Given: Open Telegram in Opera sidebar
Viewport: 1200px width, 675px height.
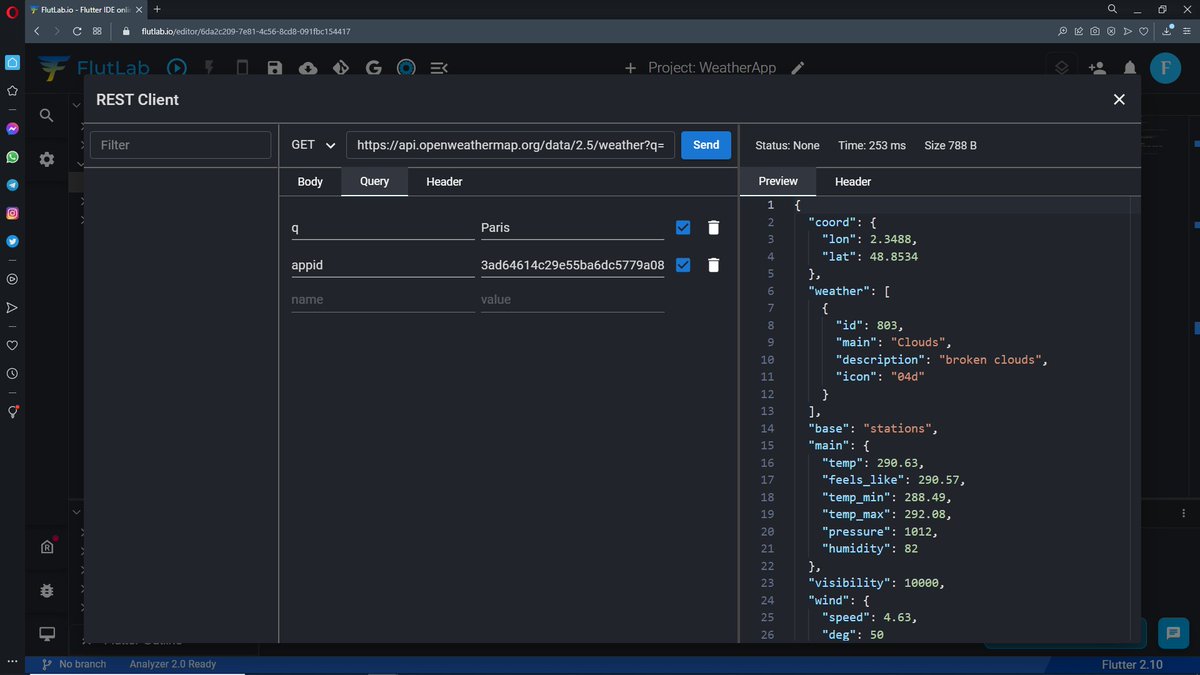Looking at the screenshot, I should pyautogui.click(x=12, y=185).
